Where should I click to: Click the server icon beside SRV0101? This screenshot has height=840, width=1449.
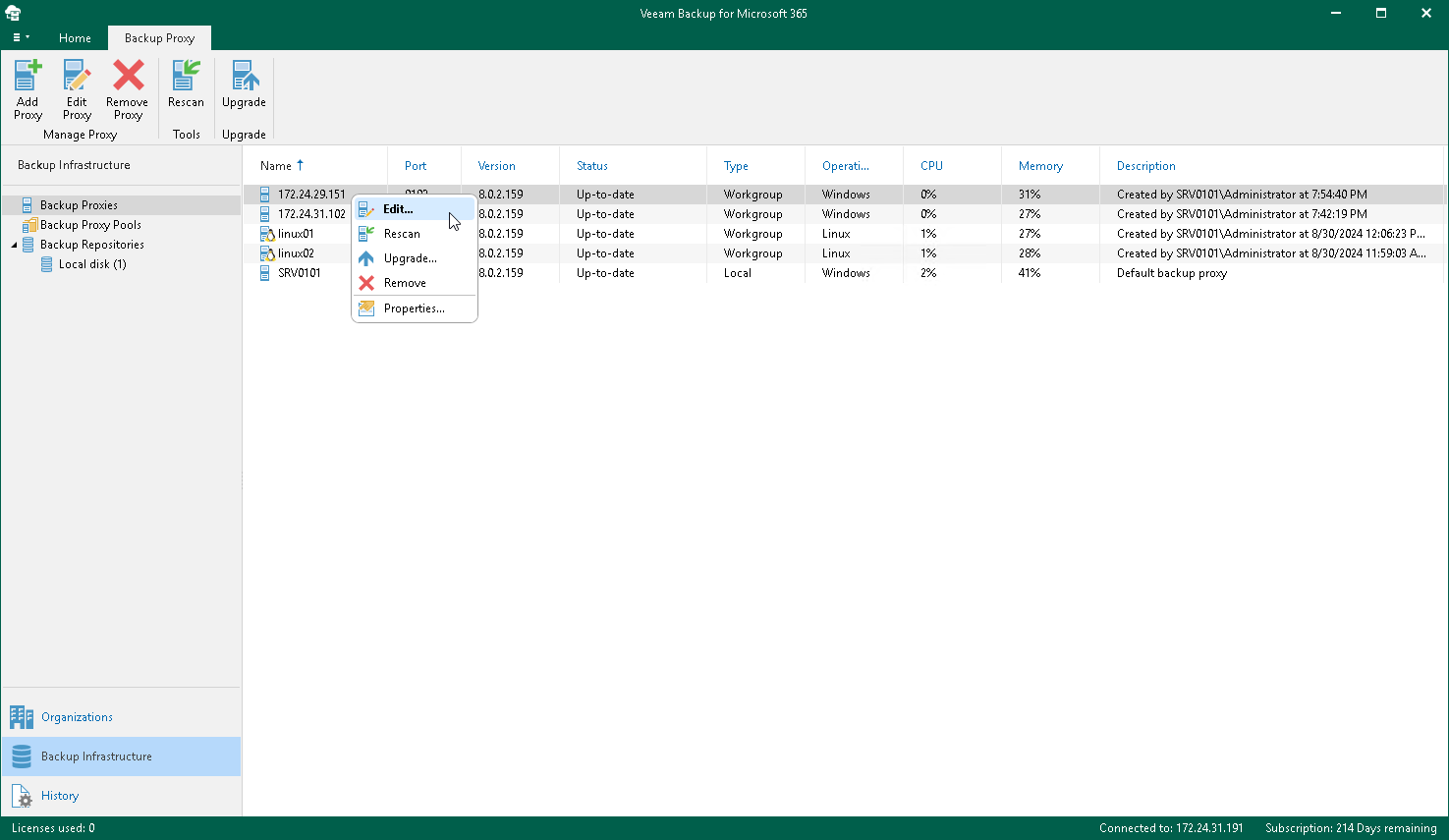click(x=265, y=273)
